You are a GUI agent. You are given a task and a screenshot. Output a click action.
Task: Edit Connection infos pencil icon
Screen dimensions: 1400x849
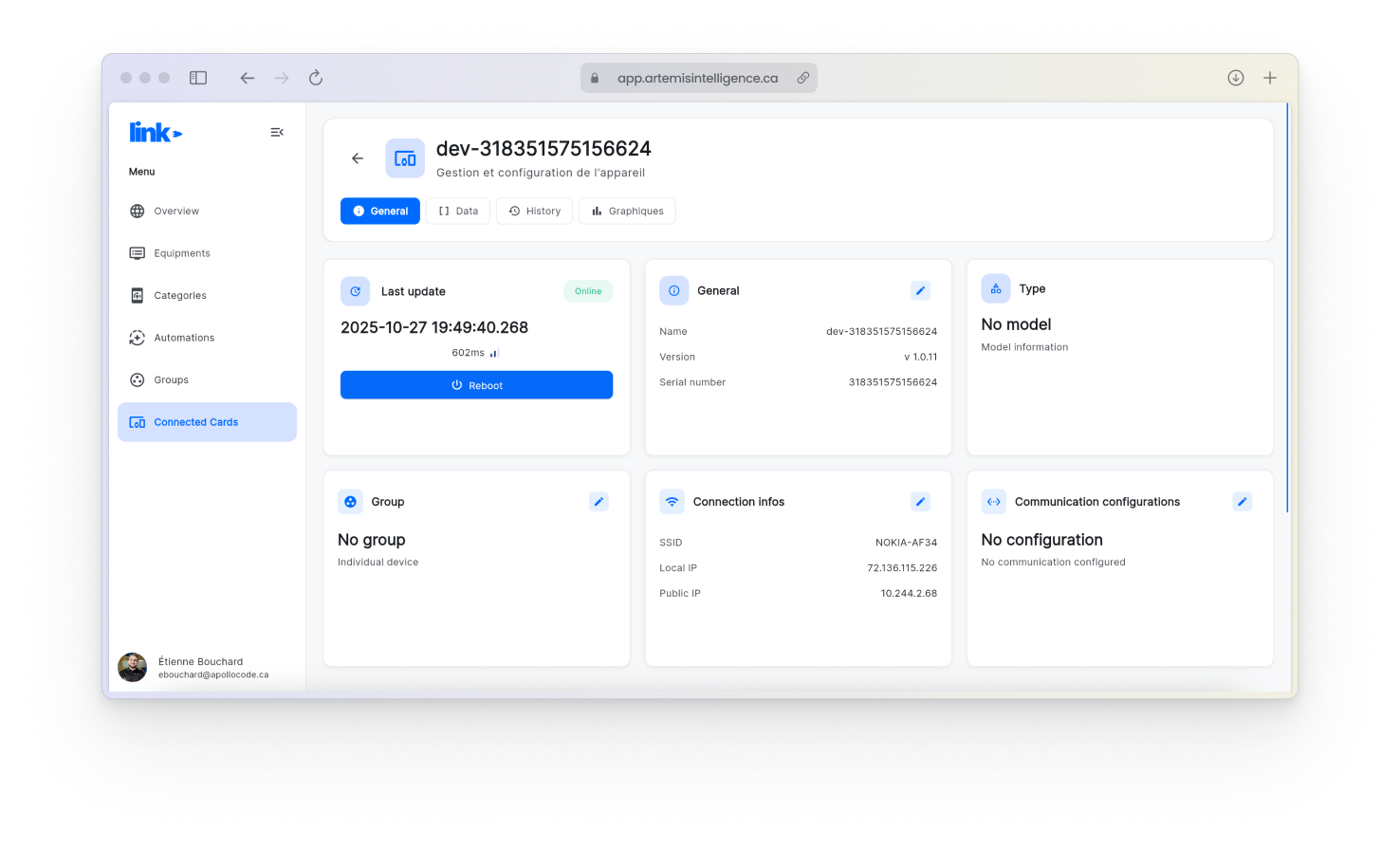(x=920, y=502)
